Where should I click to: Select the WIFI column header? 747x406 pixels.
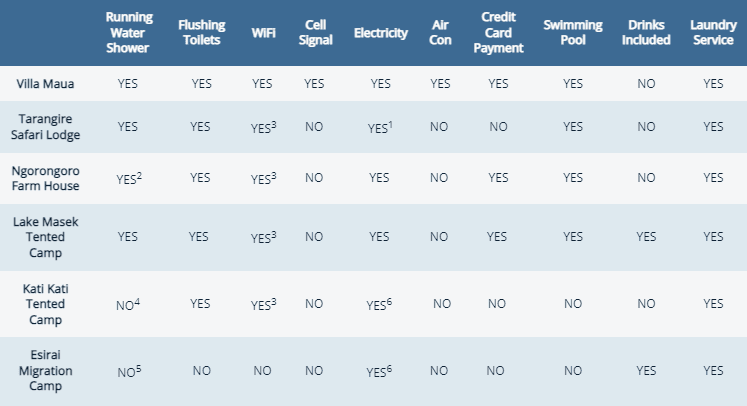coord(264,33)
